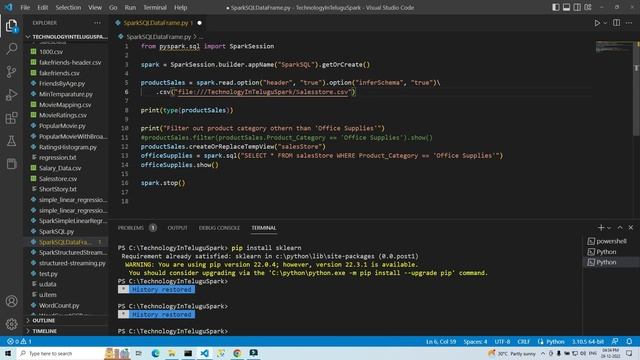Open editor More Actions ellipsis
Viewport: 640px width, 360px height.
pos(629,23)
